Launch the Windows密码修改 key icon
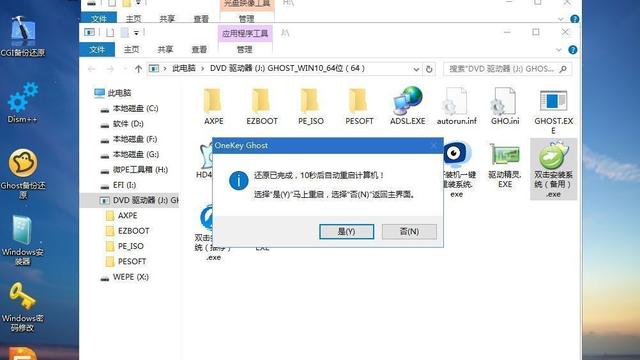 [23, 307]
